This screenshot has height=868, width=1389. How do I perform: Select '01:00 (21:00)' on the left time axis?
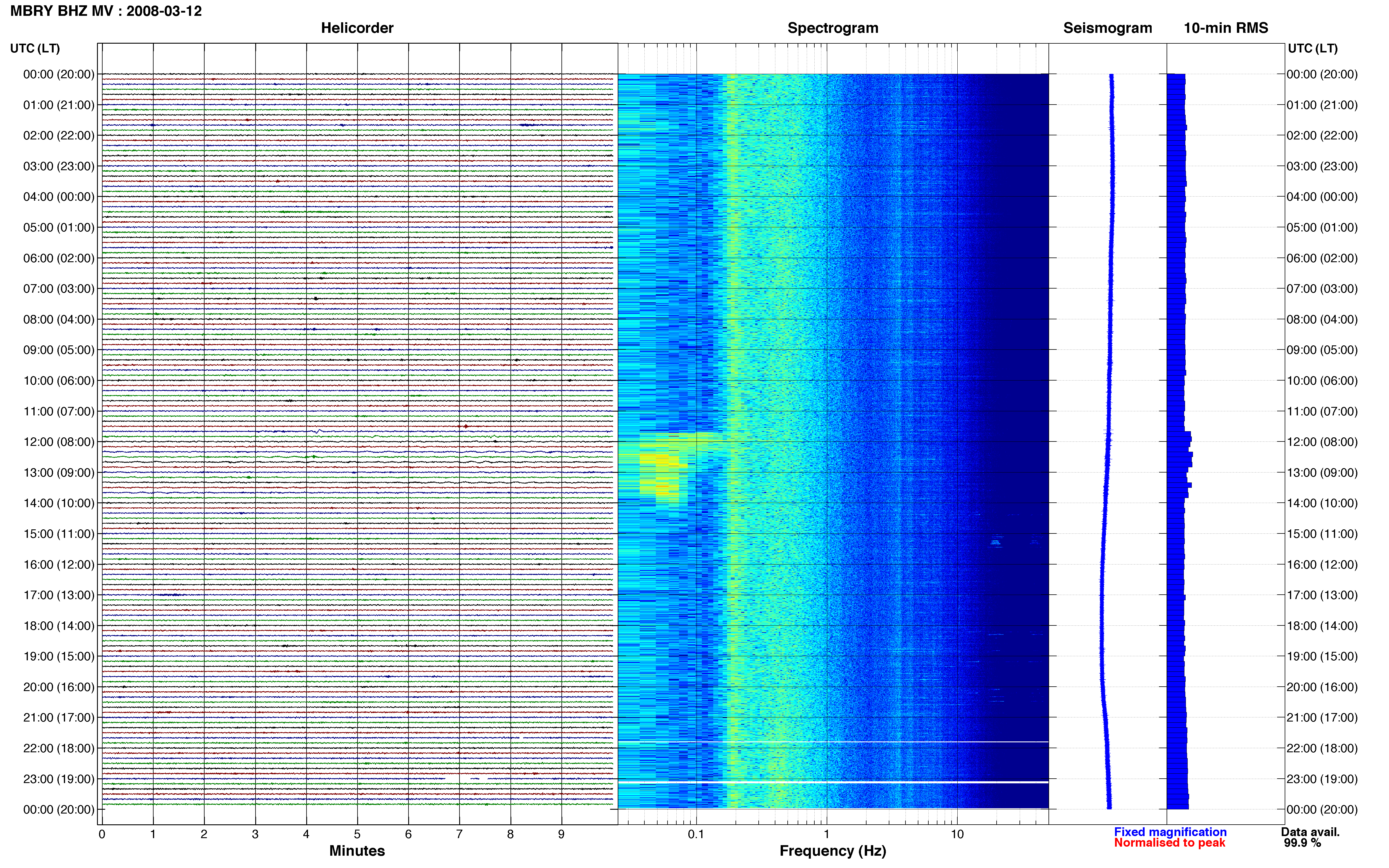[59, 105]
